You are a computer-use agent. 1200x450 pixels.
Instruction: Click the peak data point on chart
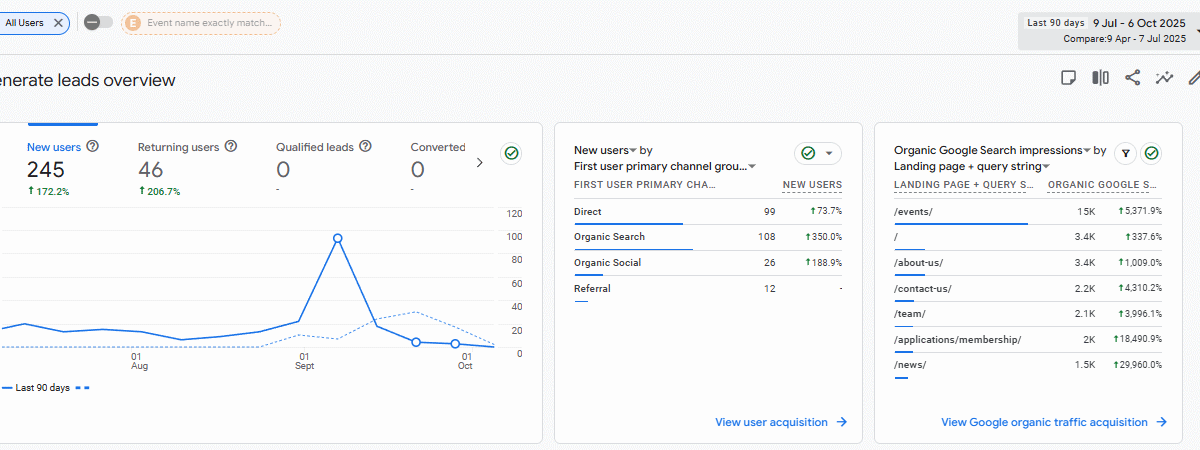pyautogui.click(x=338, y=238)
